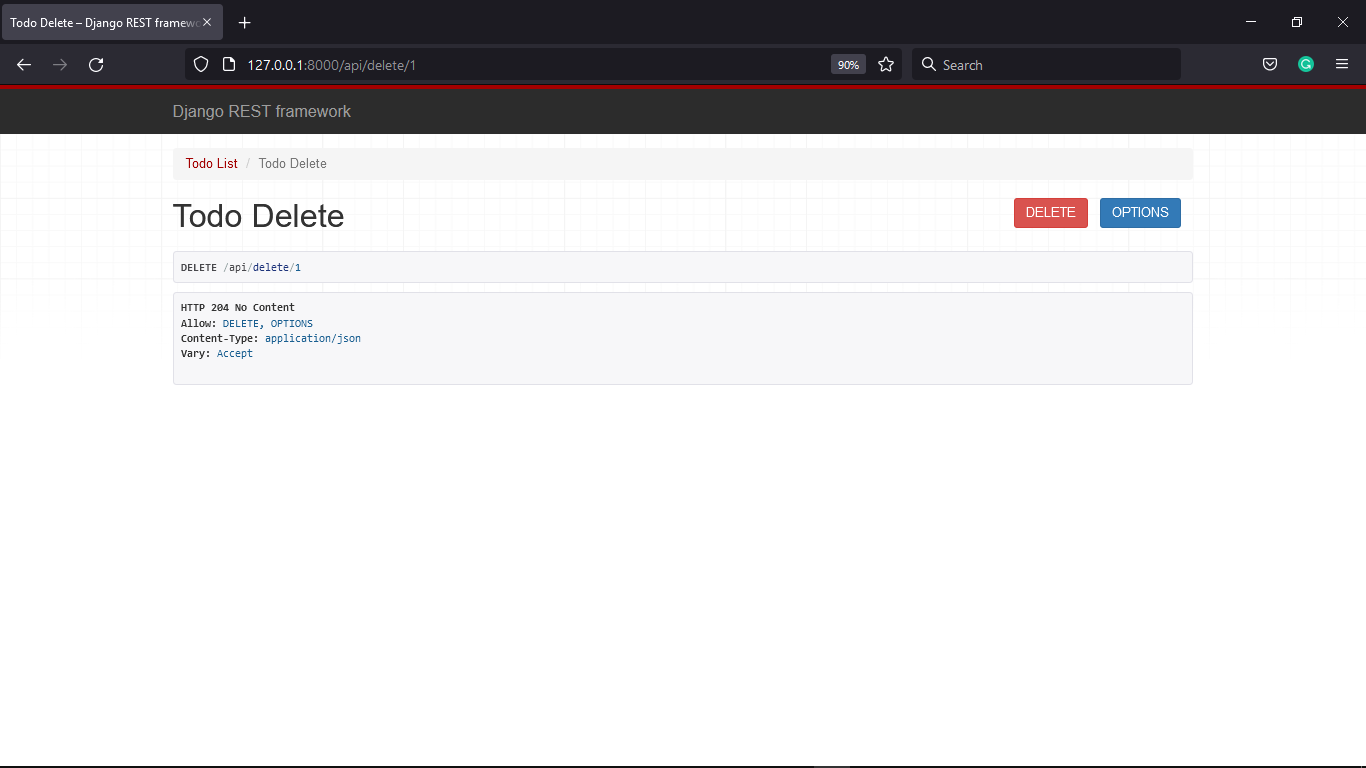
Task: Open a new tab with plus button
Action: tap(245, 23)
